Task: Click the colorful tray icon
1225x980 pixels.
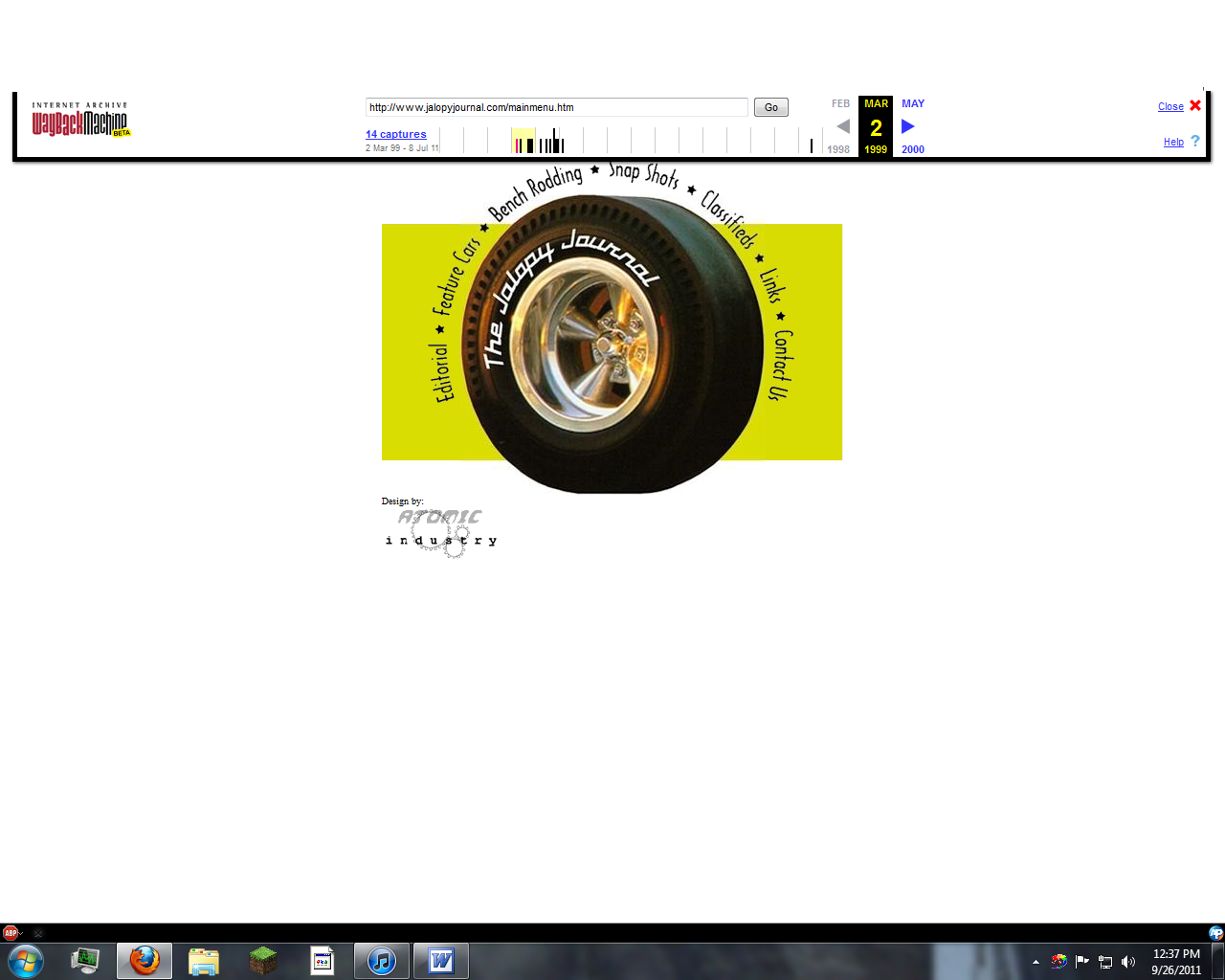Action: click(1058, 962)
